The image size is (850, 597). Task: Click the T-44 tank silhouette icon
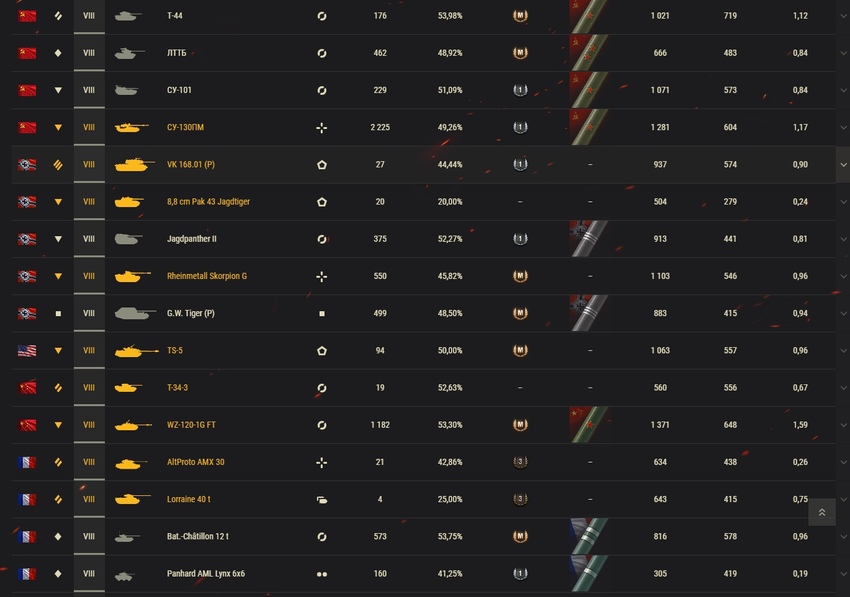(127, 16)
